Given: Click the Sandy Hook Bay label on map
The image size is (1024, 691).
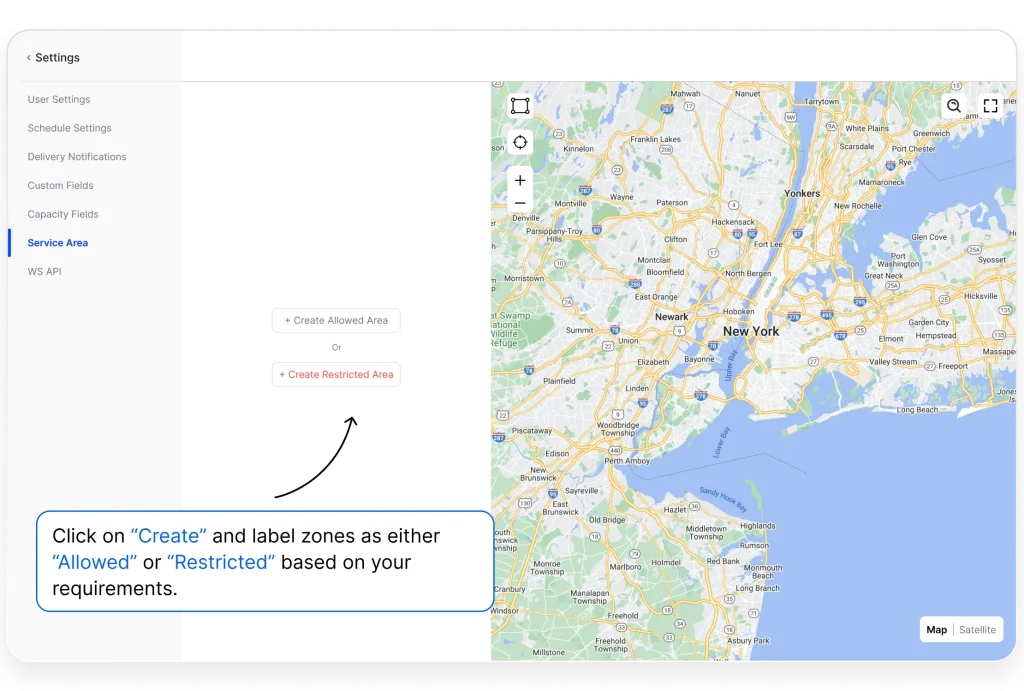Looking at the screenshot, I should [x=723, y=499].
